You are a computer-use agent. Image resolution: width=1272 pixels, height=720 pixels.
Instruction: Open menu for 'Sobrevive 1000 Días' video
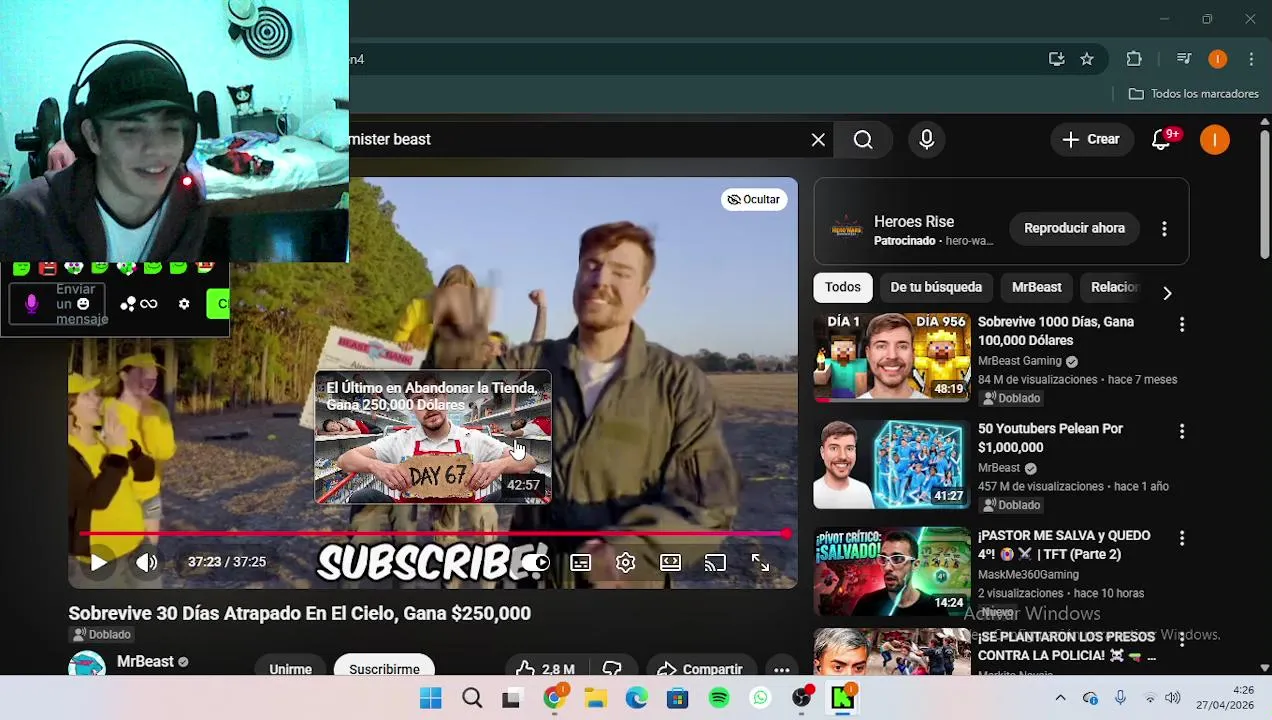[1182, 325]
